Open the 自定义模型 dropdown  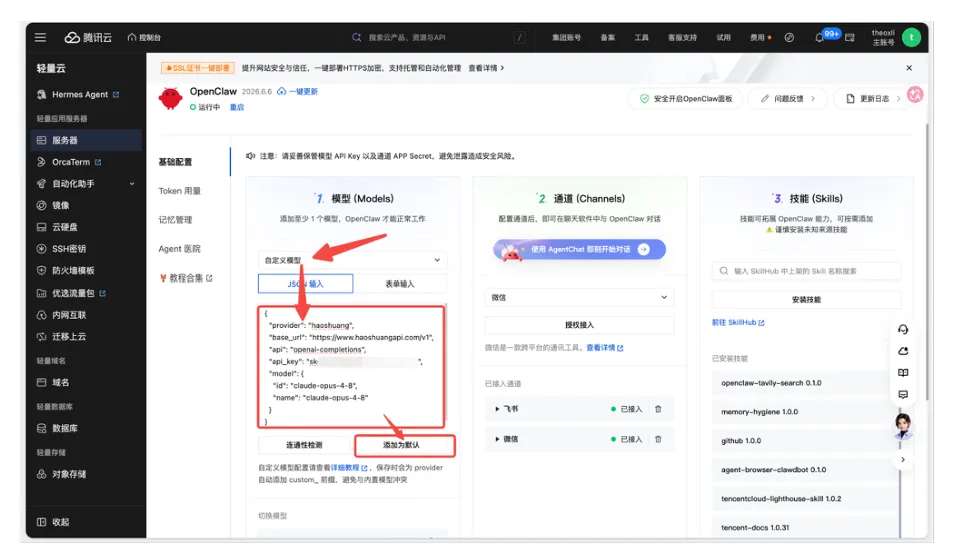[352, 260]
